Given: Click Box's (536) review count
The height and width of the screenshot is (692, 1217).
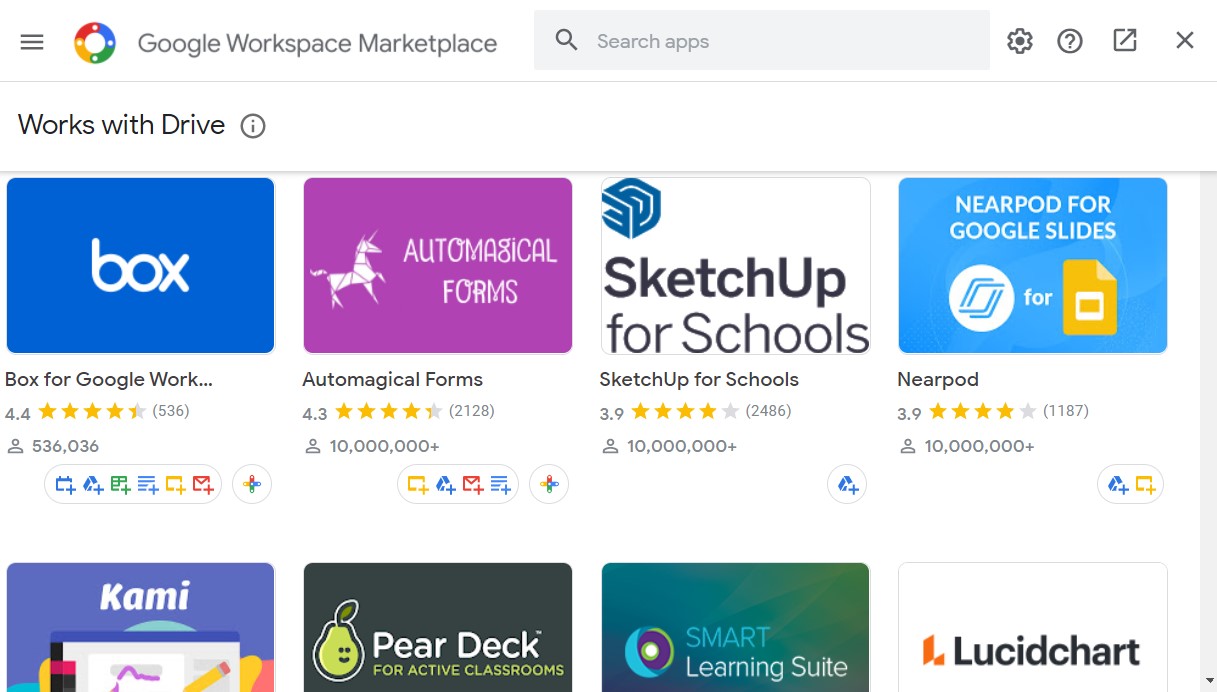Looking at the screenshot, I should coord(171,411).
